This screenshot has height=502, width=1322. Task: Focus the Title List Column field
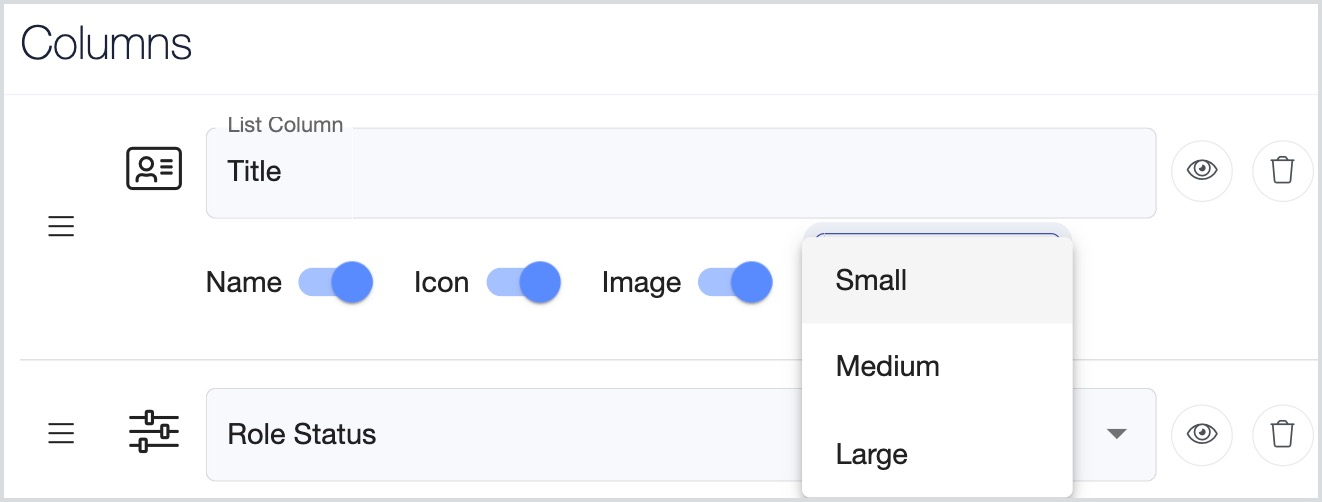pyautogui.click(x=681, y=172)
